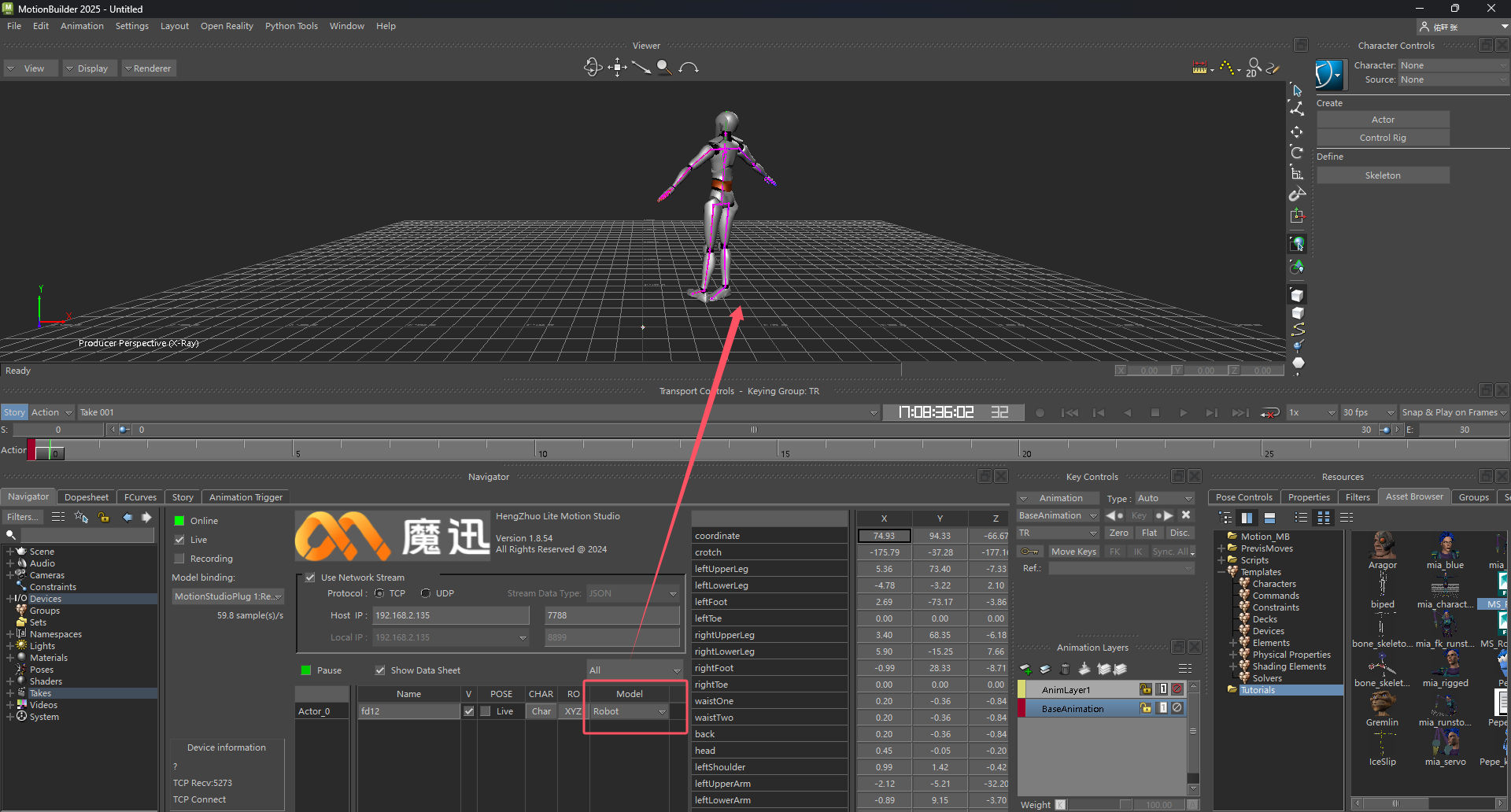Open the Model dropdown showing Robot
This screenshot has height=812, width=1511.
click(630, 711)
